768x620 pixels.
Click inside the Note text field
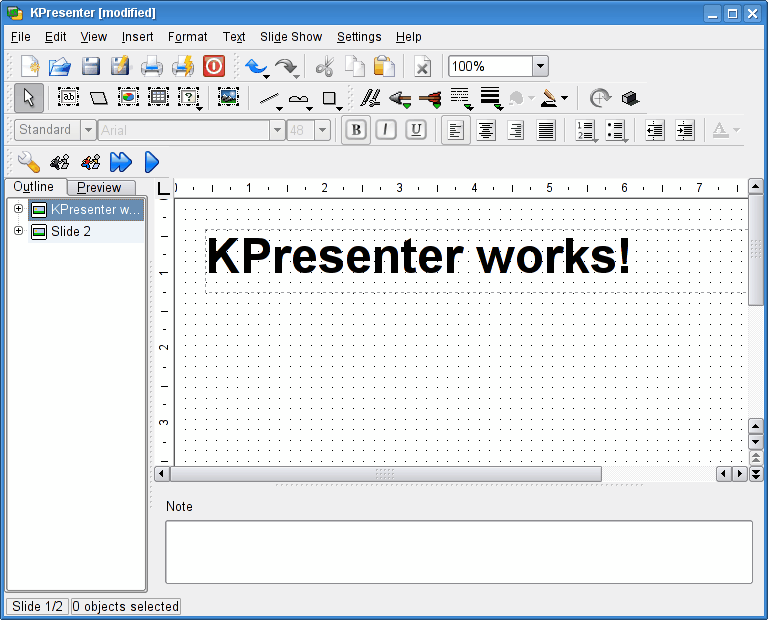pyautogui.click(x=458, y=551)
